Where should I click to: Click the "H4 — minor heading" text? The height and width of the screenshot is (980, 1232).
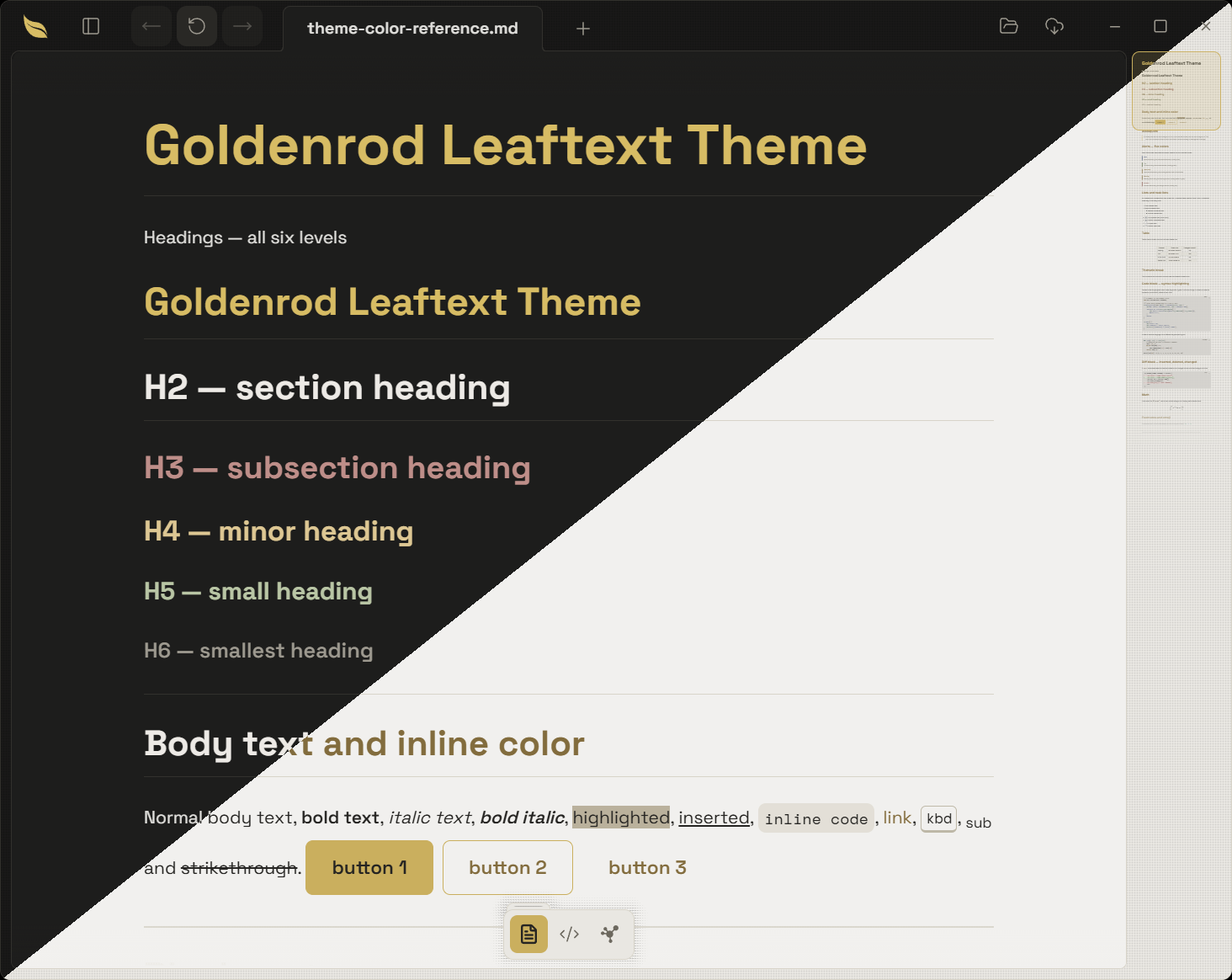[x=279, y=531]
